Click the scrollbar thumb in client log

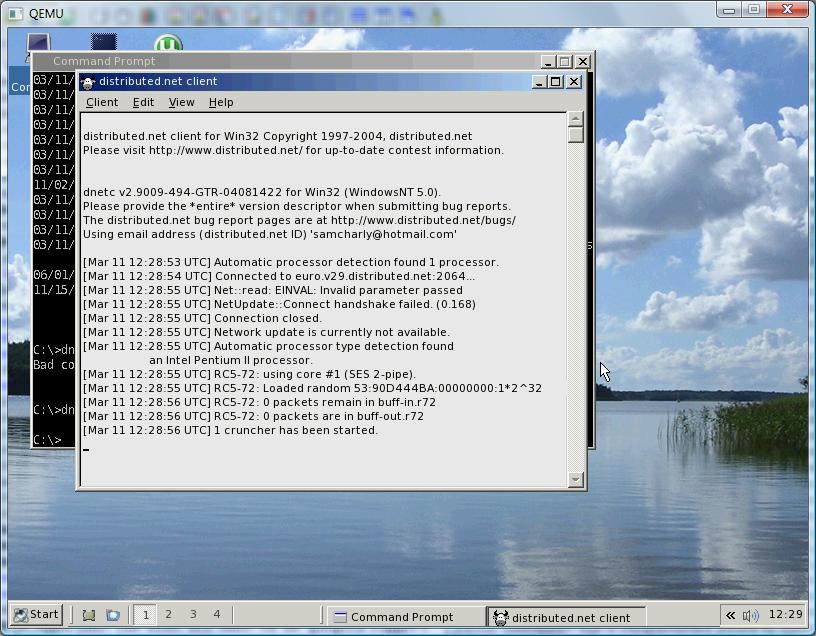click(575, 135)
